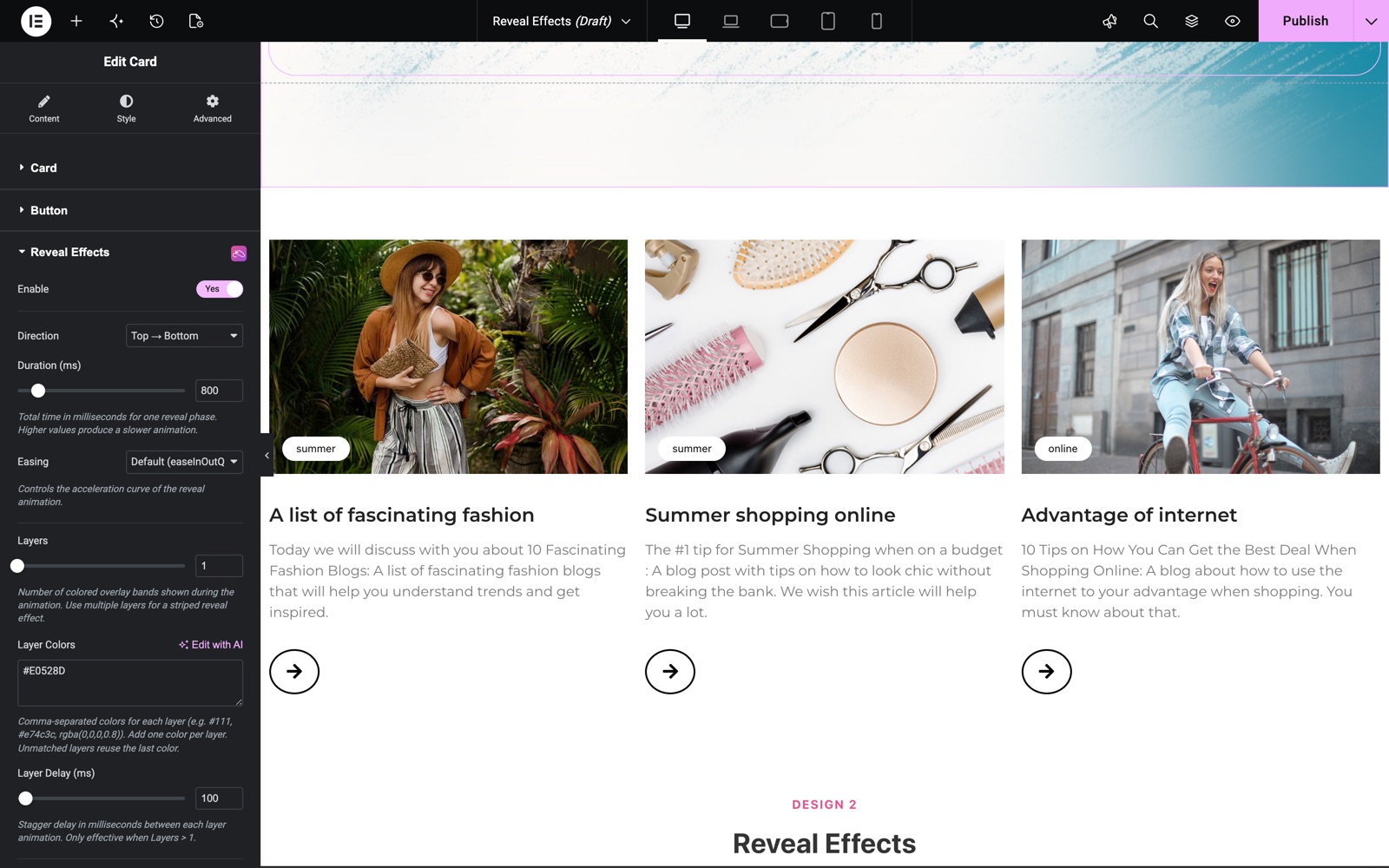Screen dimensions: 1389x868
Task: Click the Layers slider handle
Action: point(17,566)
